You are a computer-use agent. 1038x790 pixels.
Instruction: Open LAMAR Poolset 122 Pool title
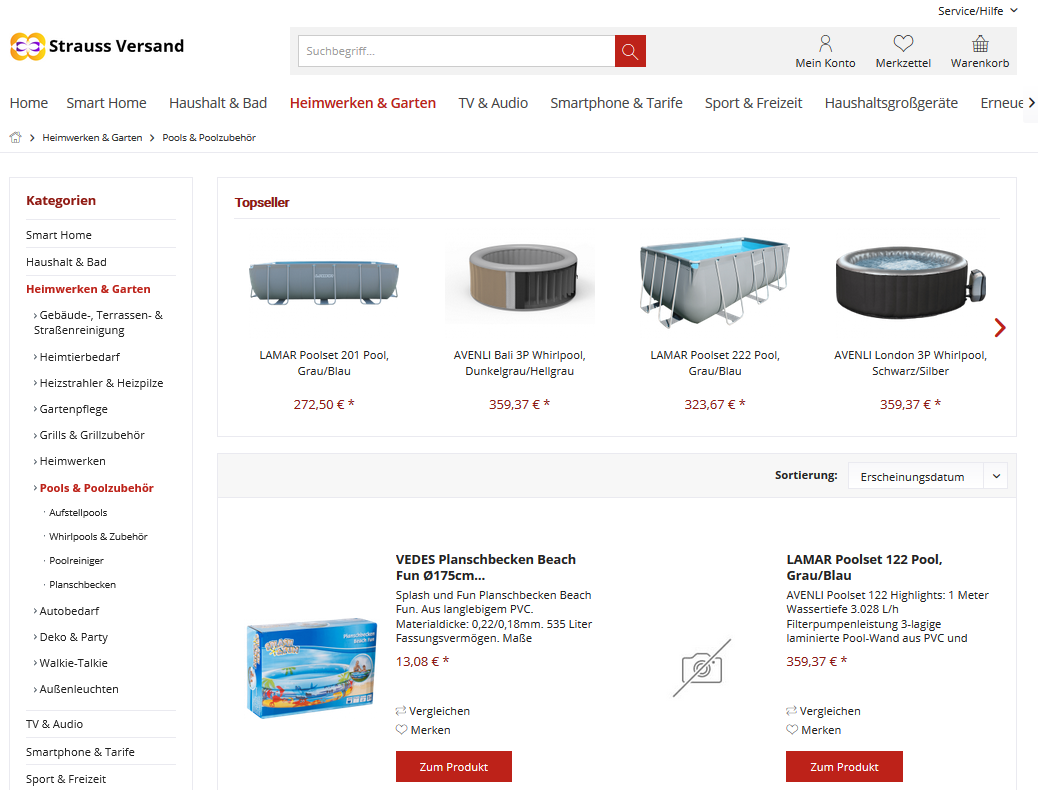tap(864, 567)
